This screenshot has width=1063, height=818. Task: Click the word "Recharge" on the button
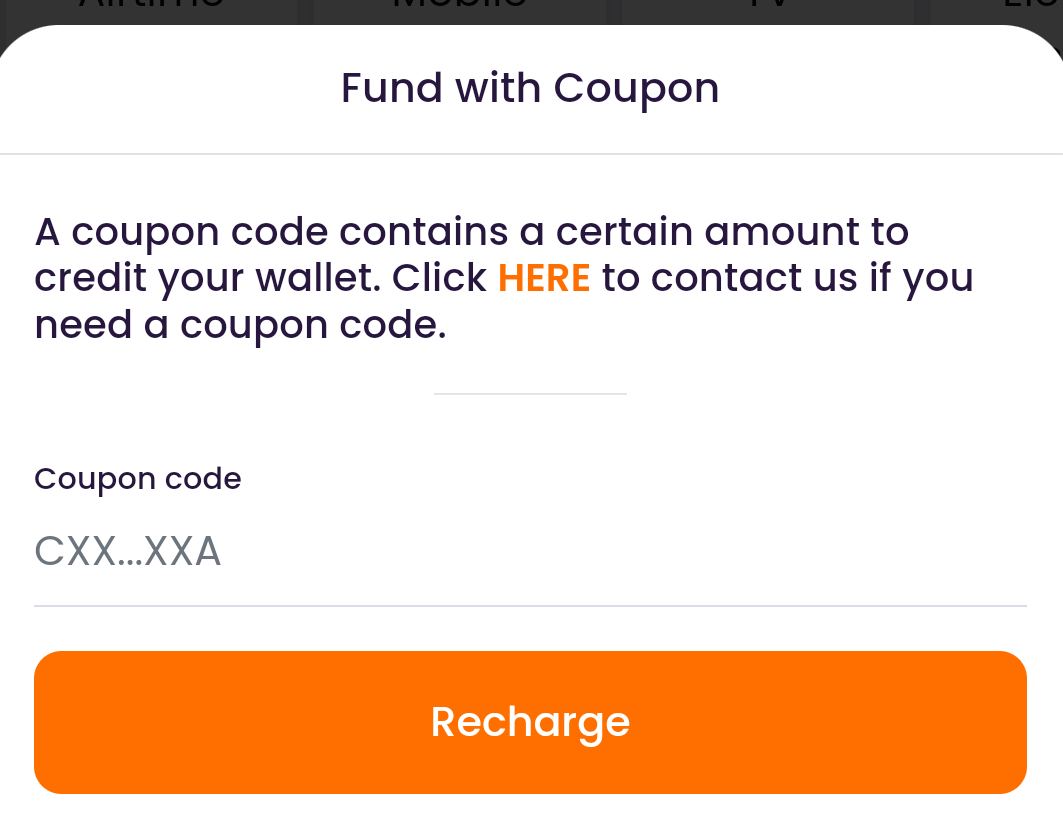coord(530,722)
